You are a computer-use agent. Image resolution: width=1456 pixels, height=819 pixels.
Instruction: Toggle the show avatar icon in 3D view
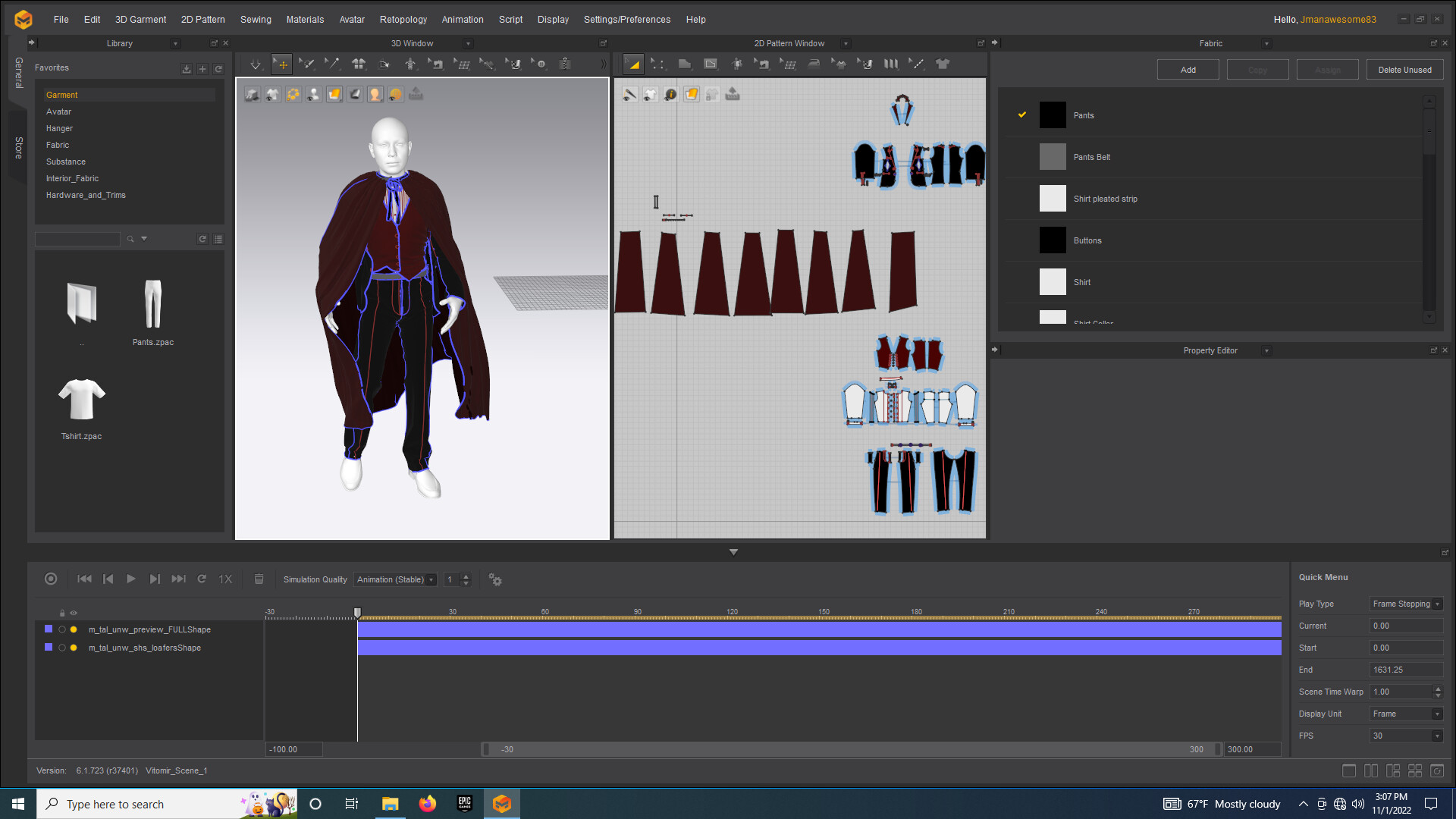[x=313, y=95]
